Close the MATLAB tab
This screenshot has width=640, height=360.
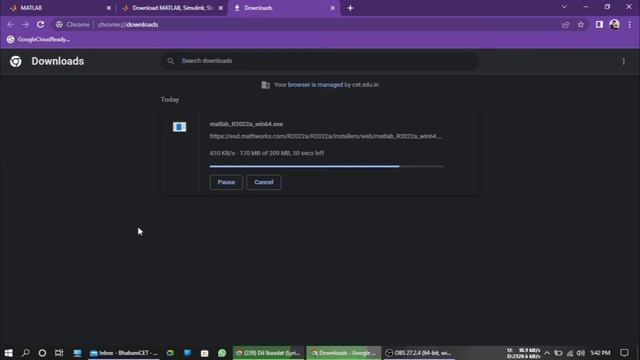click(109, 8)
